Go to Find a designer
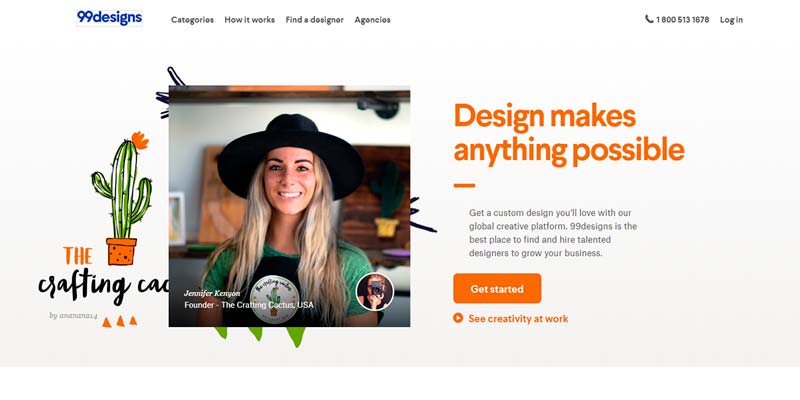800x400 pixels. tap(314, 20)
